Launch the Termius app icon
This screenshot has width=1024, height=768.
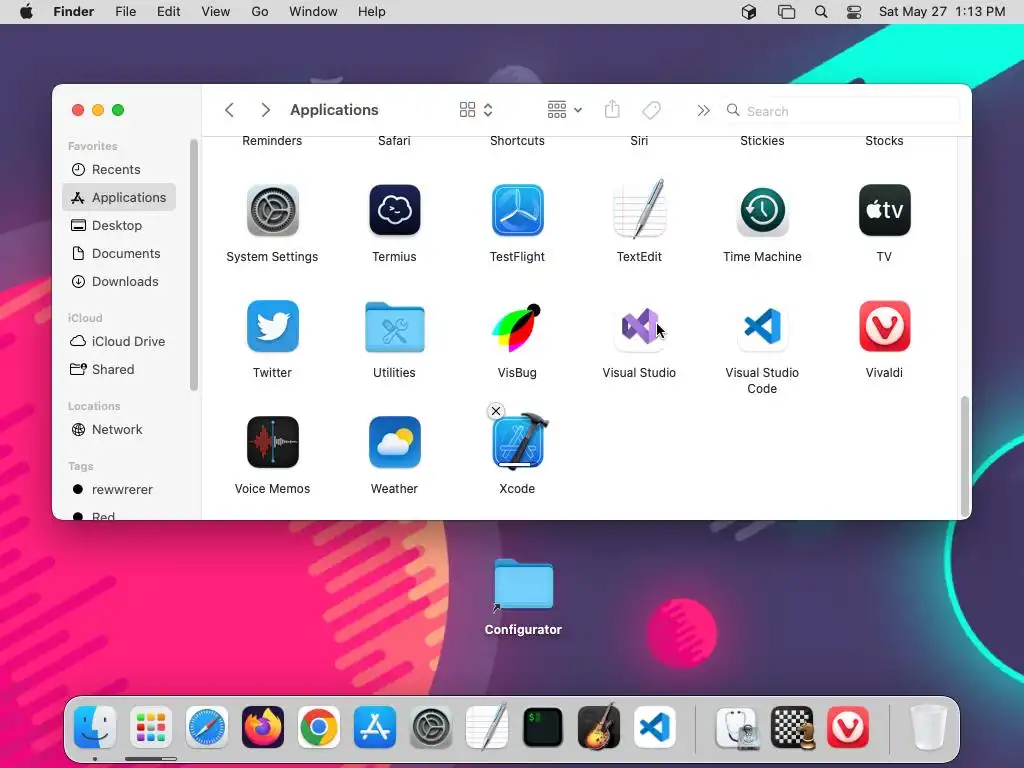pos(394,210)
